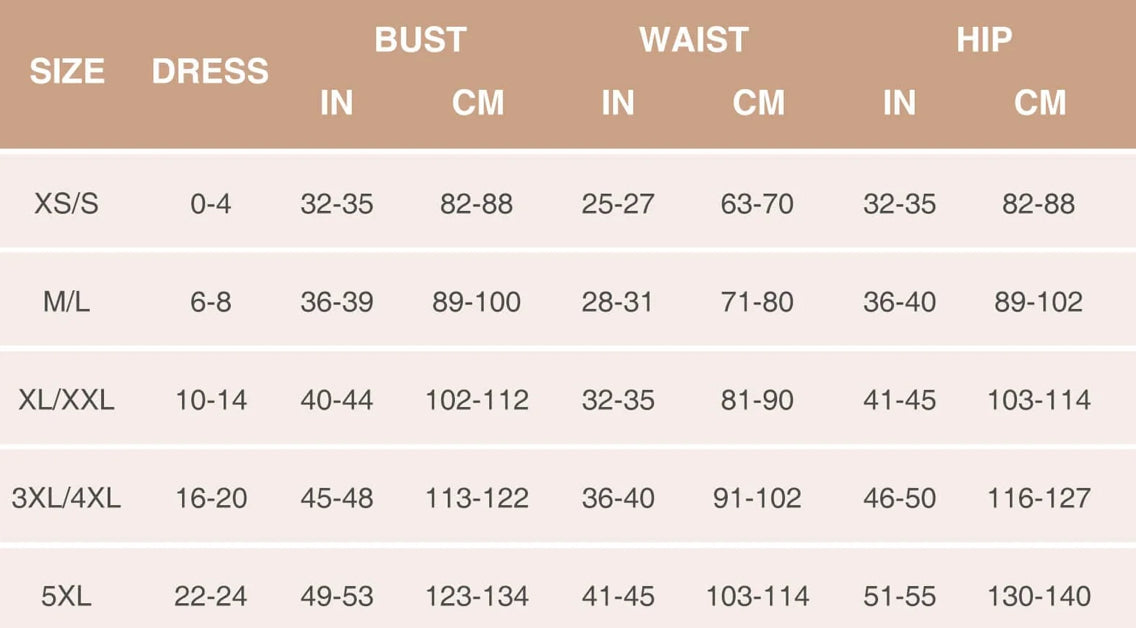
Task: Click hip 130-140 cm cell
Action: pyautogui.click(x=1039, y=597)
